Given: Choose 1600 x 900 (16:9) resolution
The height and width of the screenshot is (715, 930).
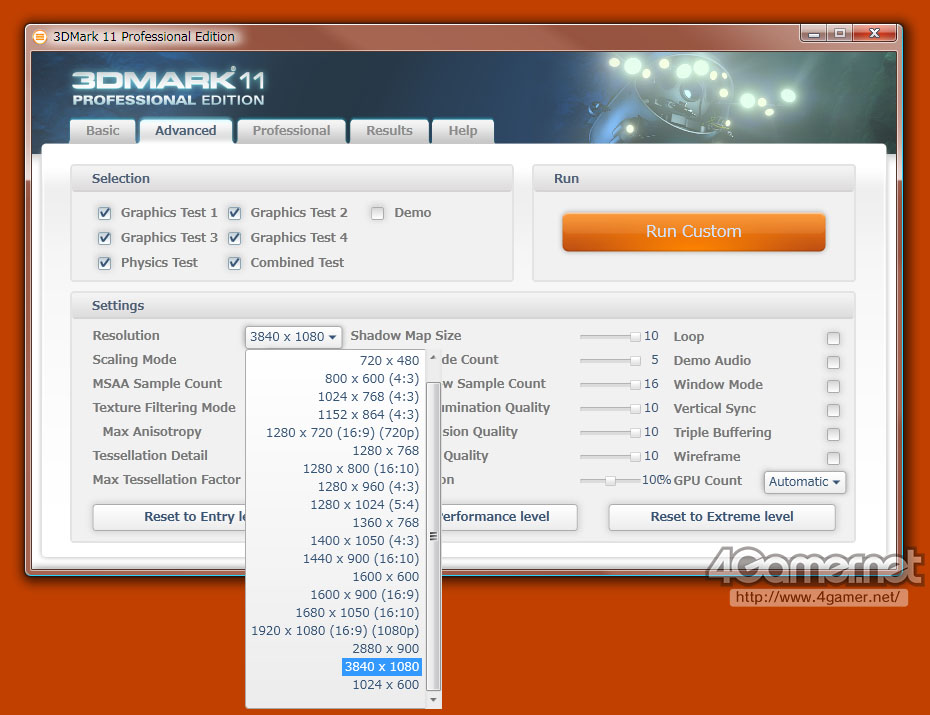Looking at the screenshot, I should click(x=365, y=595).
